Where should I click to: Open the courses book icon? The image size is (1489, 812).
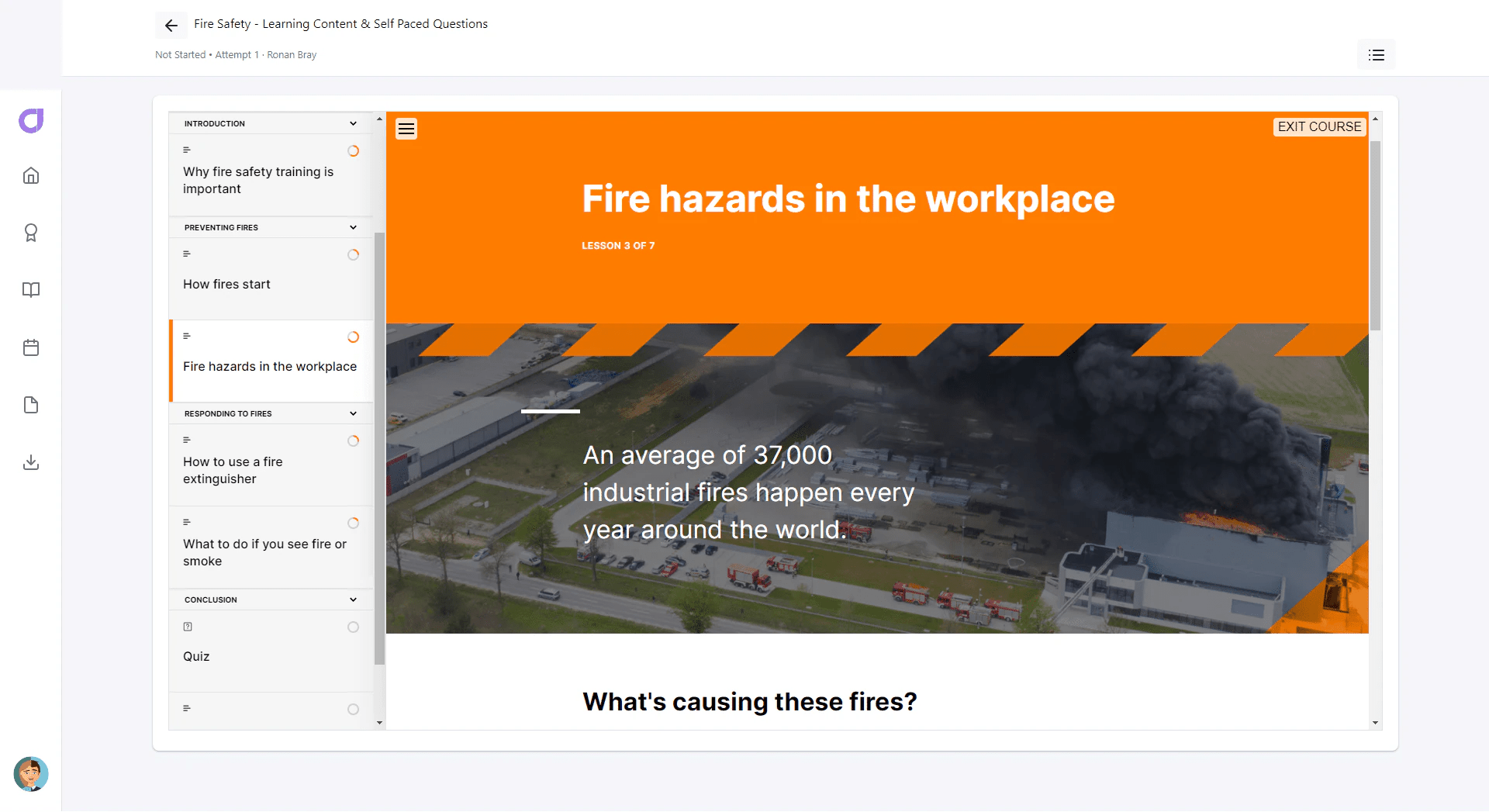[x=31, y=290]
